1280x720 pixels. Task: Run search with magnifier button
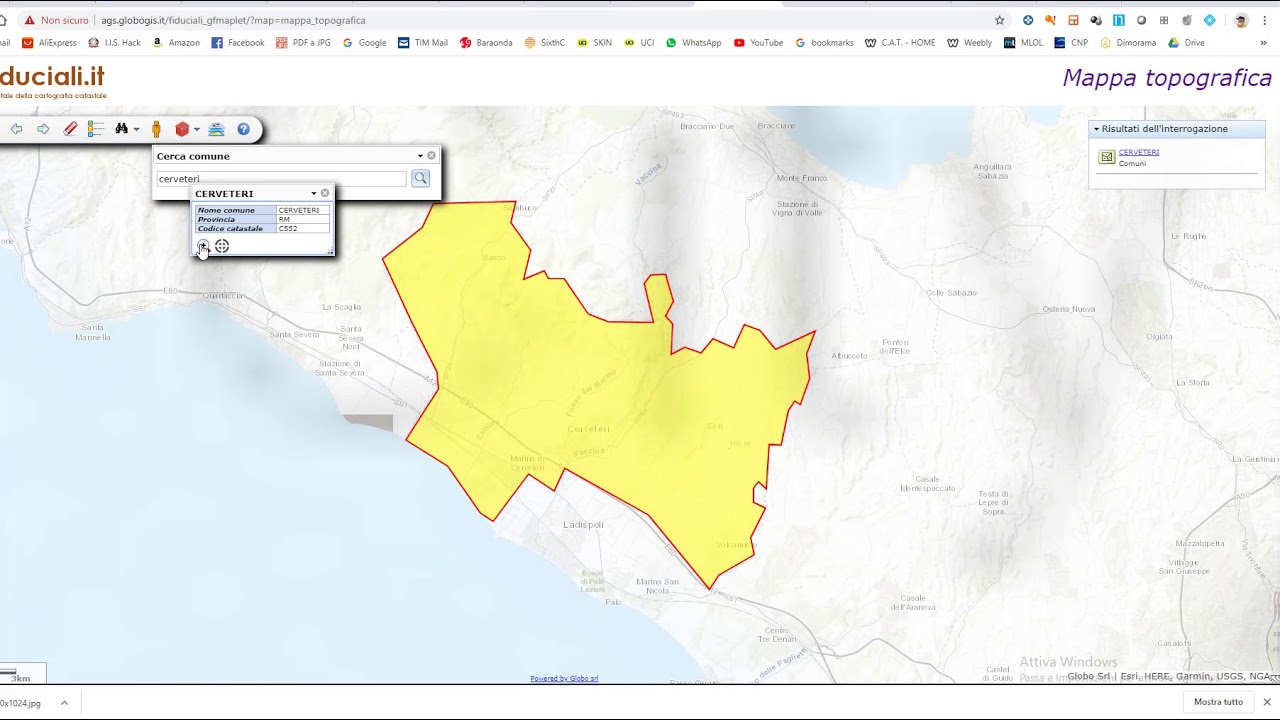[420, 178]
